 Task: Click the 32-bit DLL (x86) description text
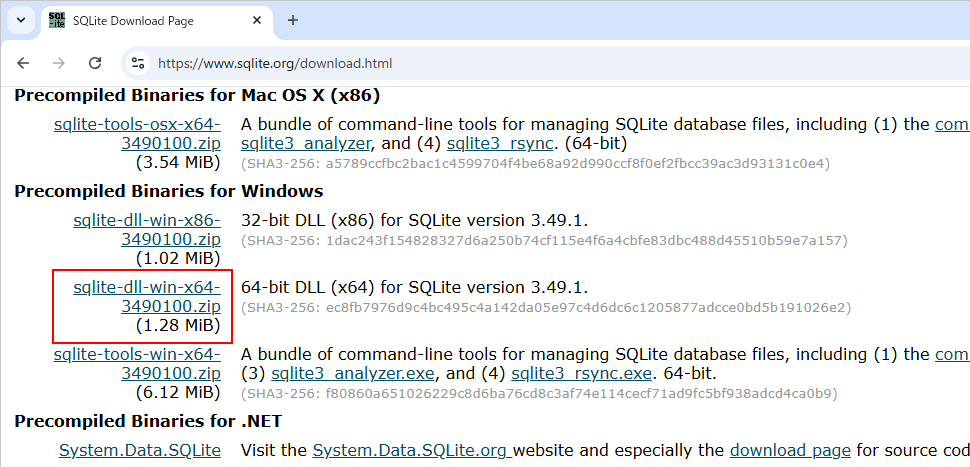point(414,220)
